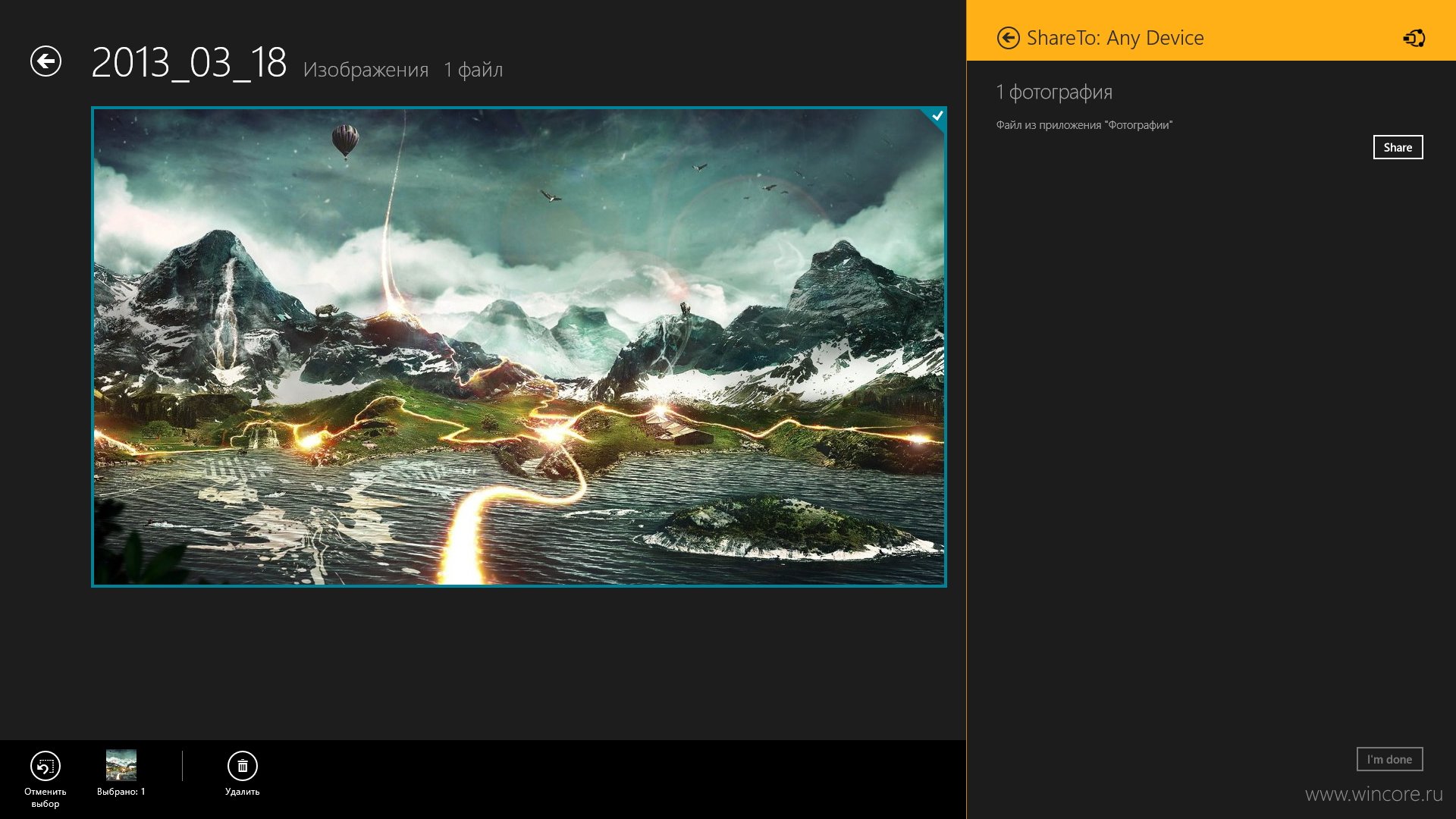Click the I'm done button
Image resolution: width=1456 pixels, height=819 pixels.
(1389, 759)
